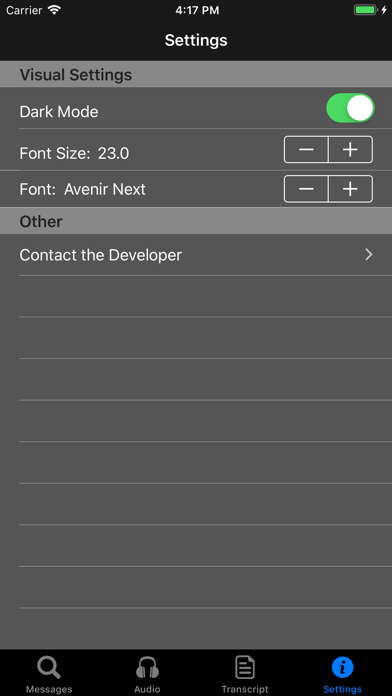
Task: Toggle the Dark Mode switch off
Action: coord(350,108)
